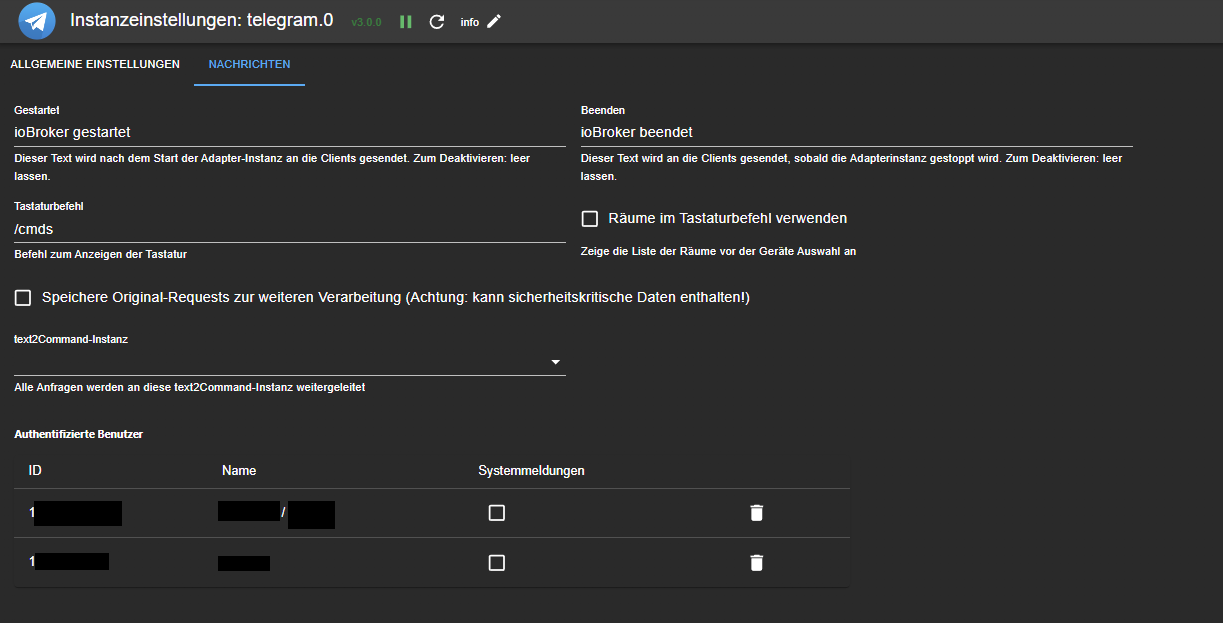The height and width of the screenshot is (623, 1223).
Task: Delete the second authenticated user row
Action: click(756, 562)
